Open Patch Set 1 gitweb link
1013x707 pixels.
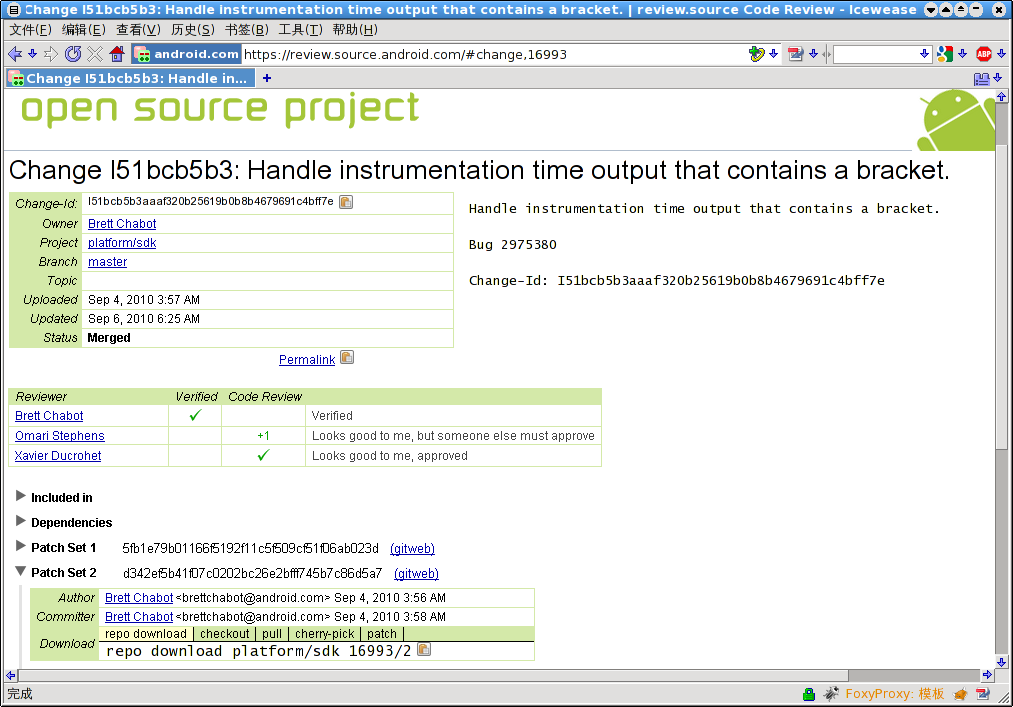click(412, 549)
